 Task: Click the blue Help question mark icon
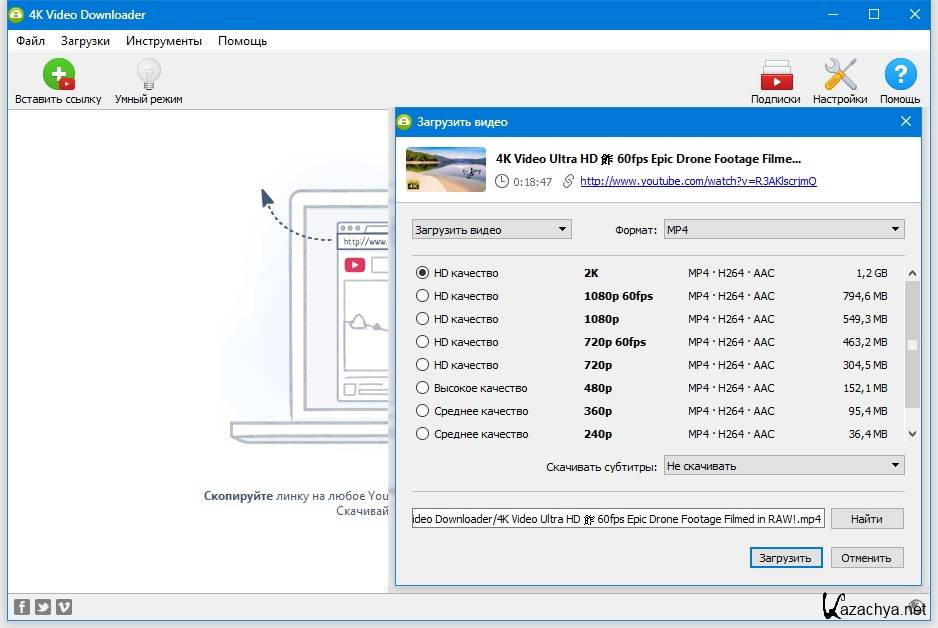point(900,75)
